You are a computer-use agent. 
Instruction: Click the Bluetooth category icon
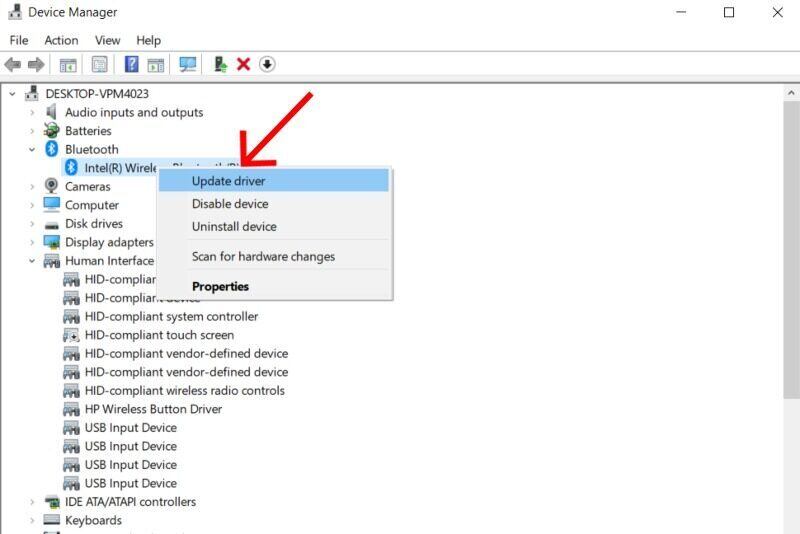[x=52, y=149]
